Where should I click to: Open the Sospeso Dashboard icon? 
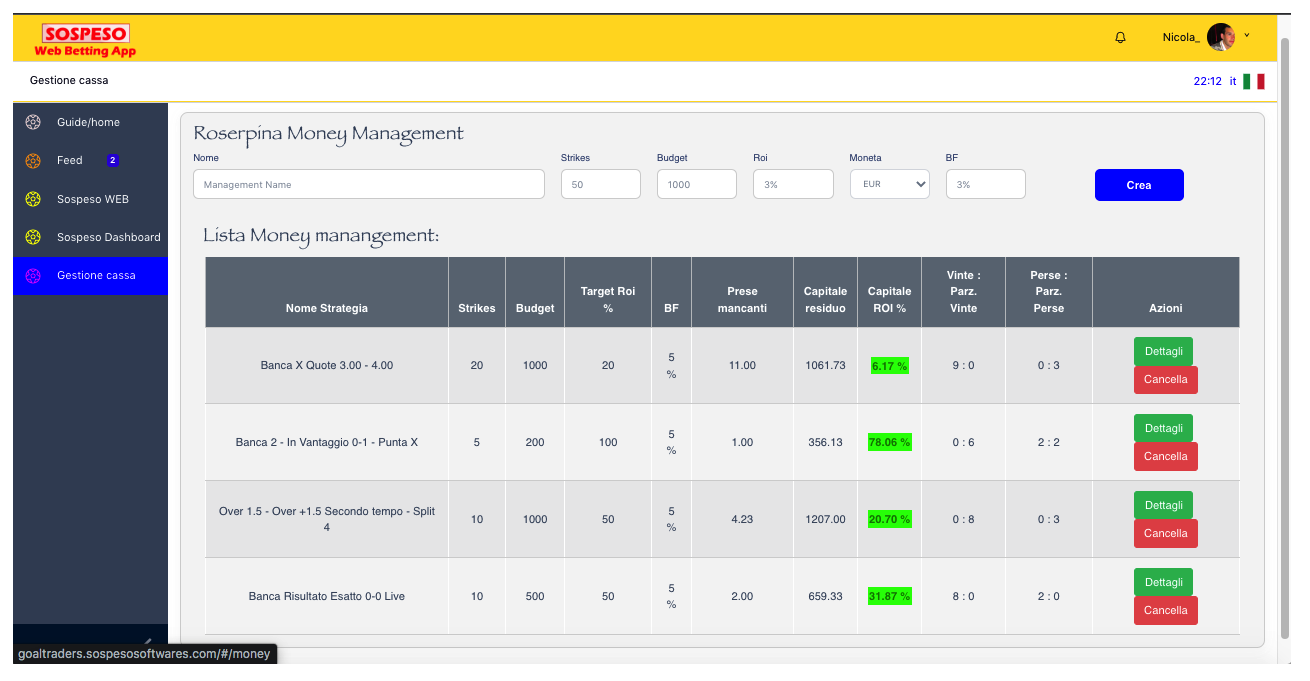[x=32, y=237]
